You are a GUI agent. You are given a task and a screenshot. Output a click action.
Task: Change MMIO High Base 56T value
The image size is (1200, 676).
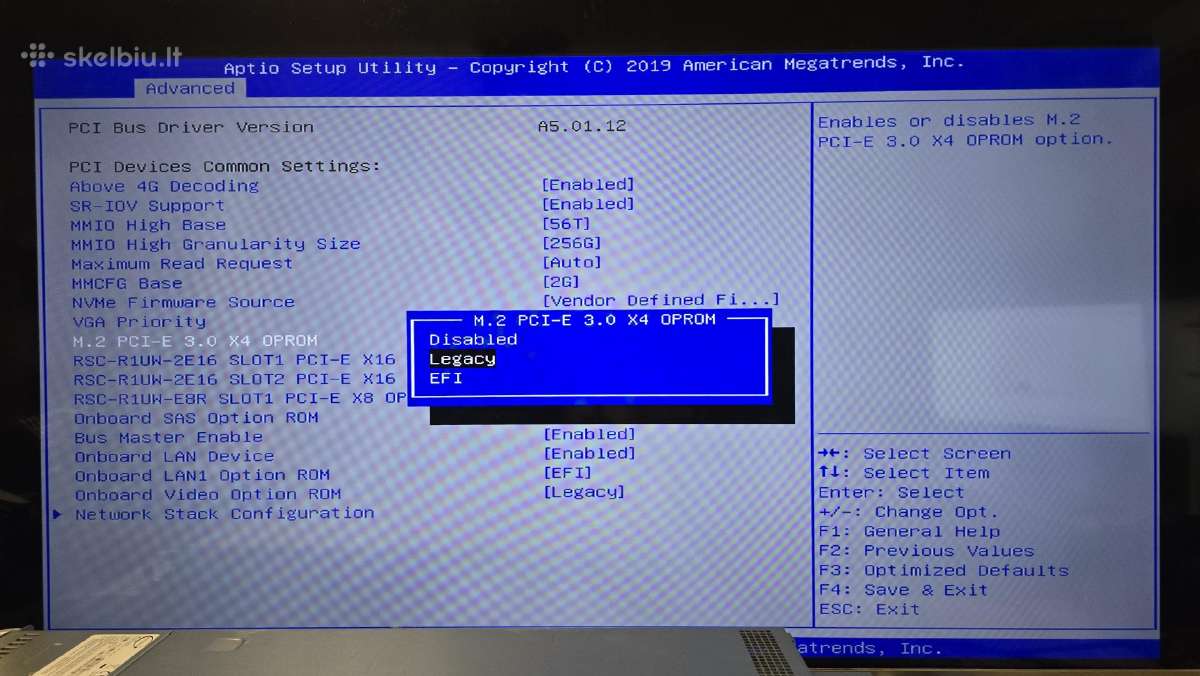point(566,224)
